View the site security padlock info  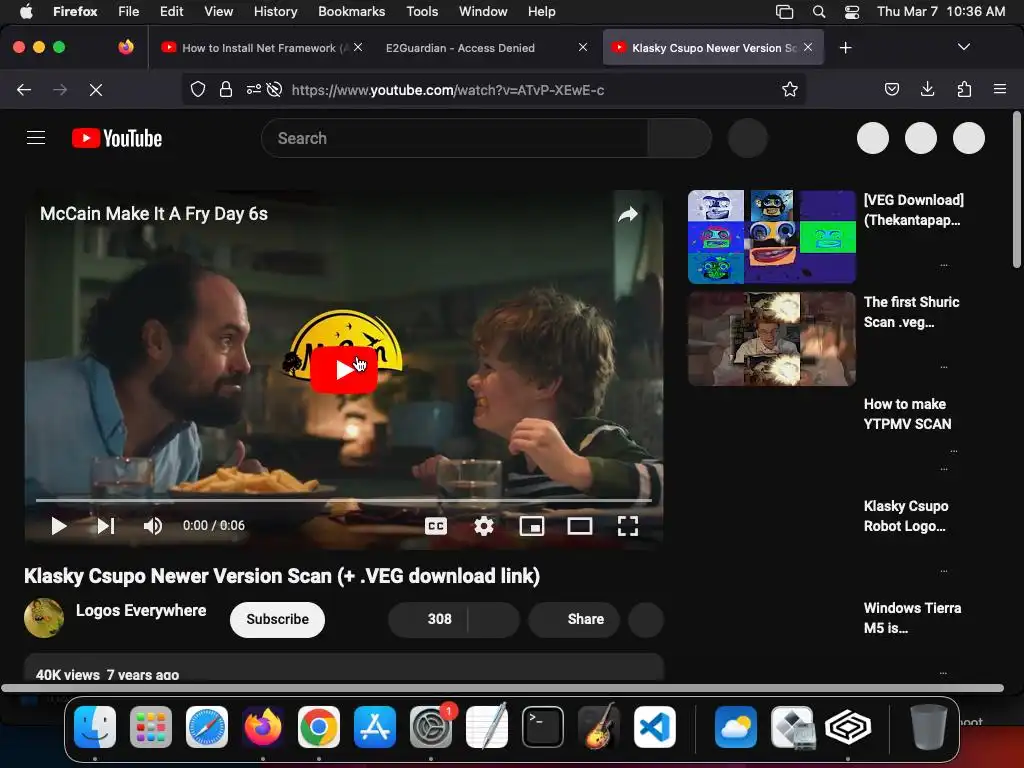click(226, 89)
